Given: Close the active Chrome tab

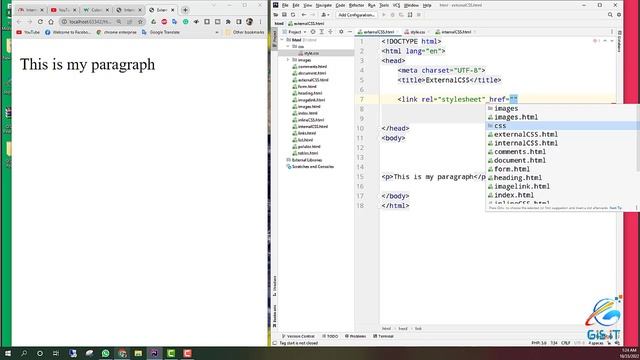Looking at the screenshot, I should tap(173, 10).
